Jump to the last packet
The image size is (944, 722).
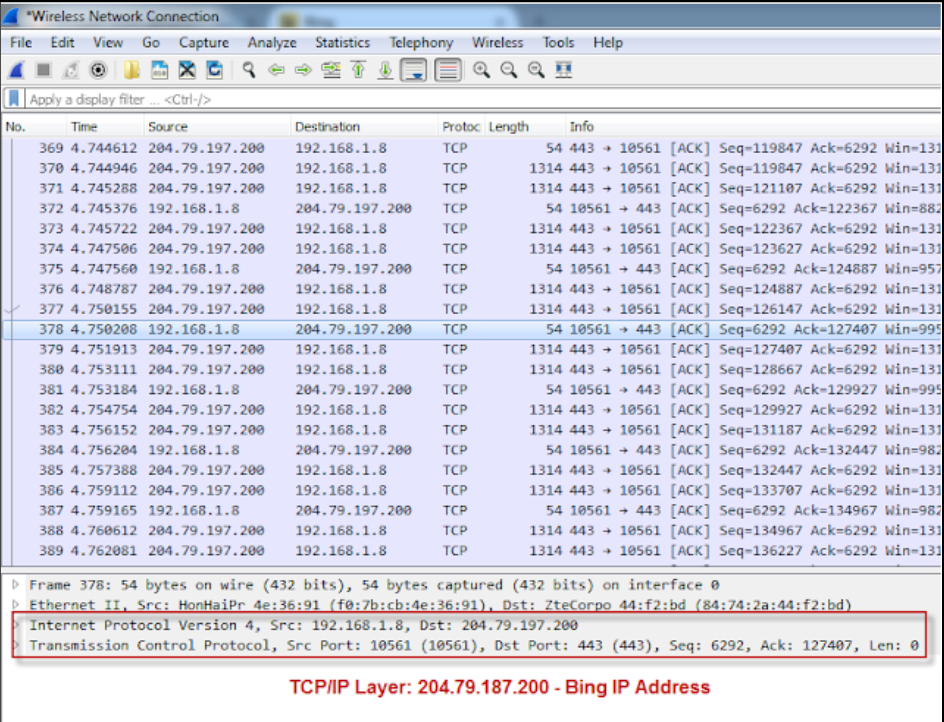(385, 70)
